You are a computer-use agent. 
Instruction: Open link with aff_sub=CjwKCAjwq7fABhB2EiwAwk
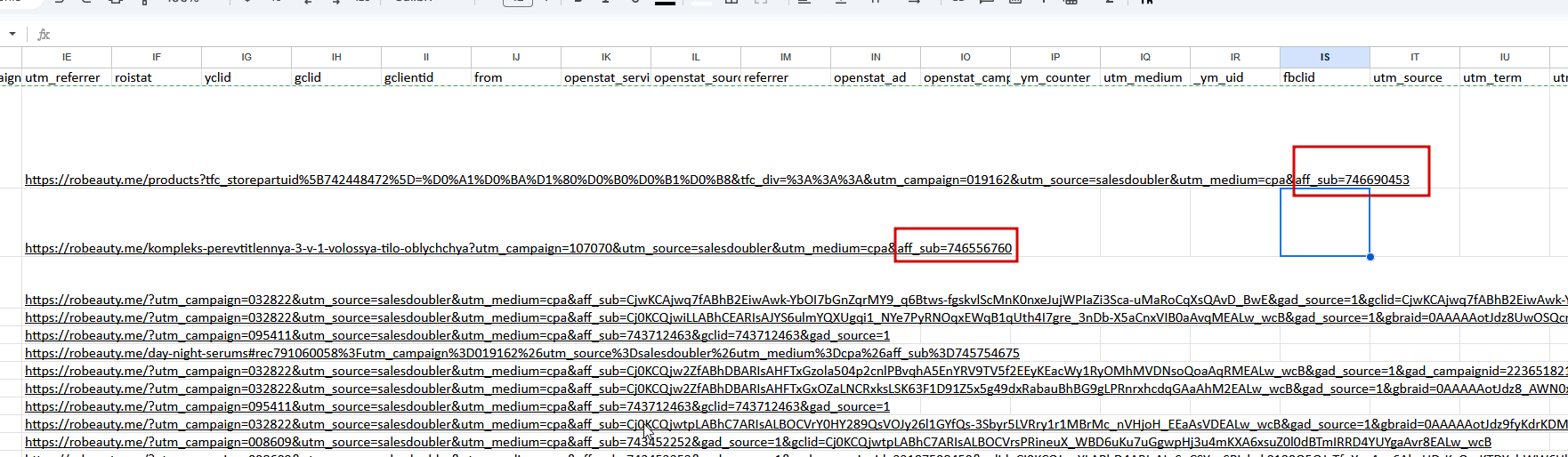pos(796,300)
